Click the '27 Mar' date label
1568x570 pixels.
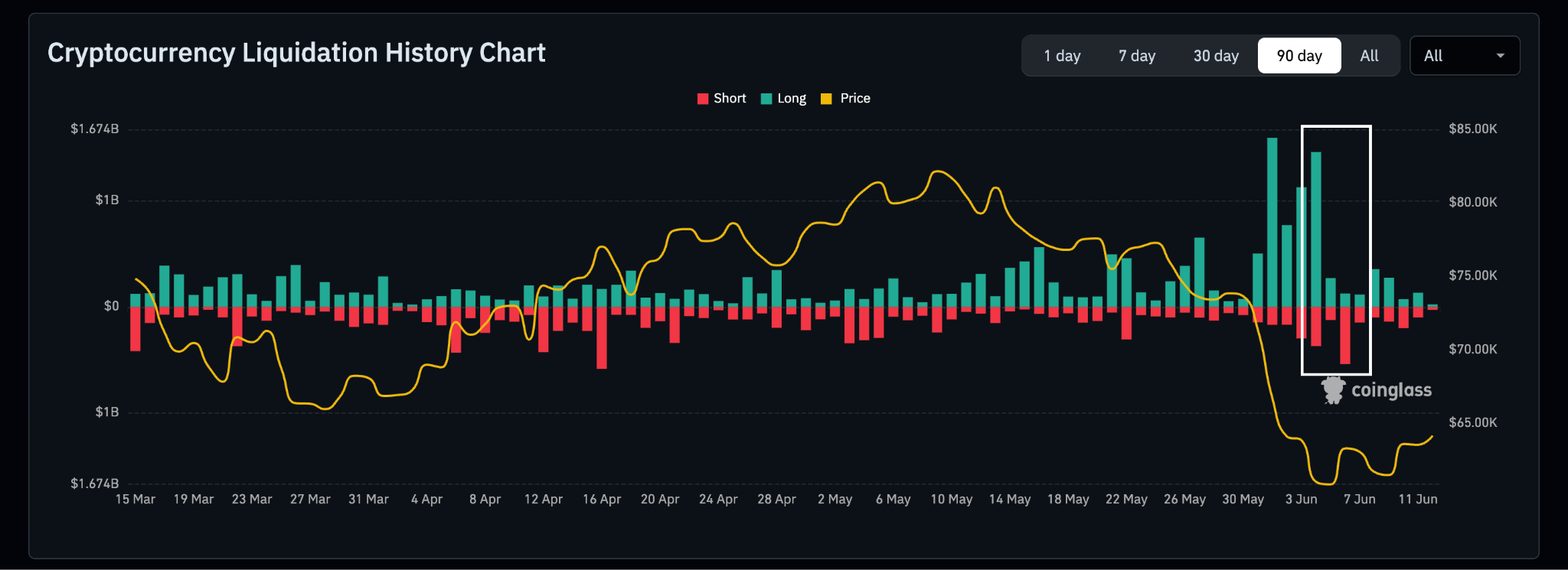click(310, 499)
